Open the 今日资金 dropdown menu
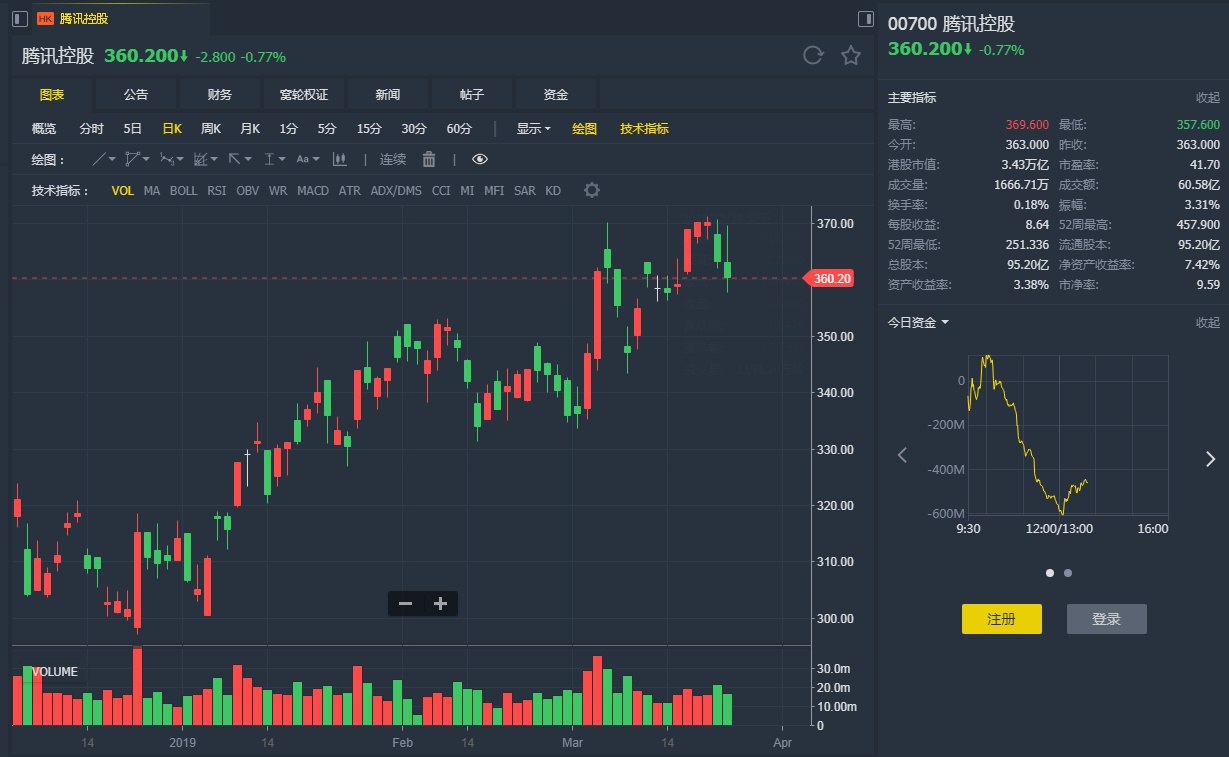Viewport: 1229px width, 757px height. [918, 322]
